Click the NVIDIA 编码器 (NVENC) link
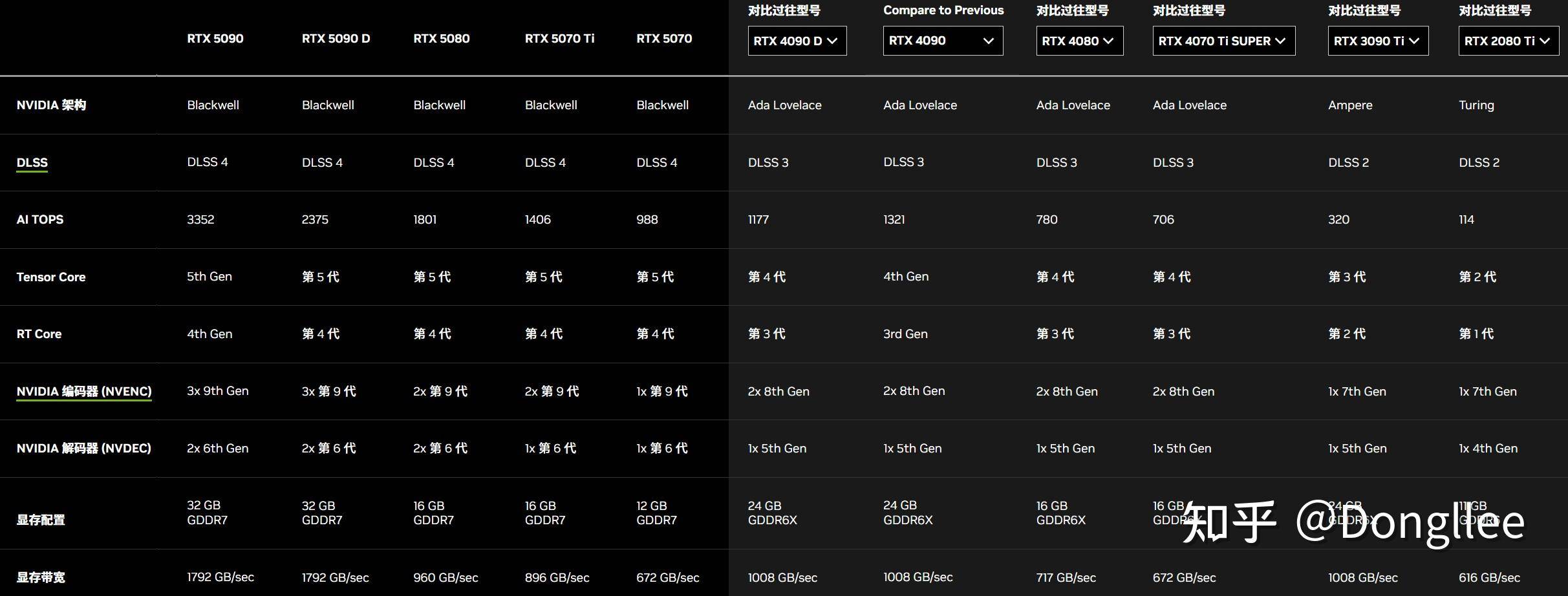 [x=84, y=392]
